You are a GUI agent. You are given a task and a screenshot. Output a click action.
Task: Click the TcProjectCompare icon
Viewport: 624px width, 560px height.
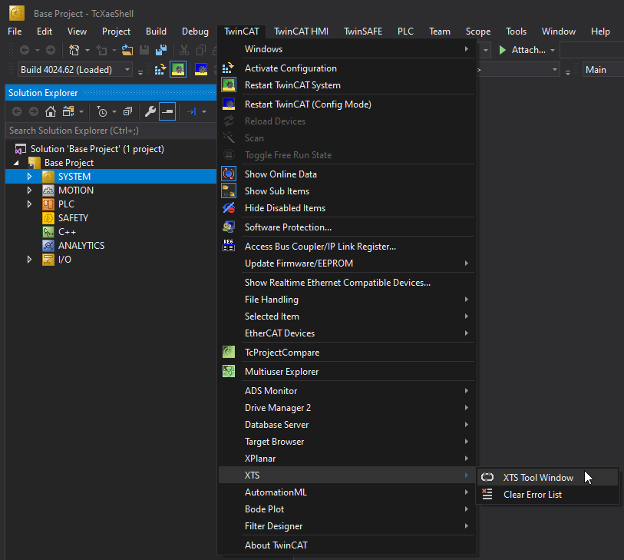click(228, 352)
